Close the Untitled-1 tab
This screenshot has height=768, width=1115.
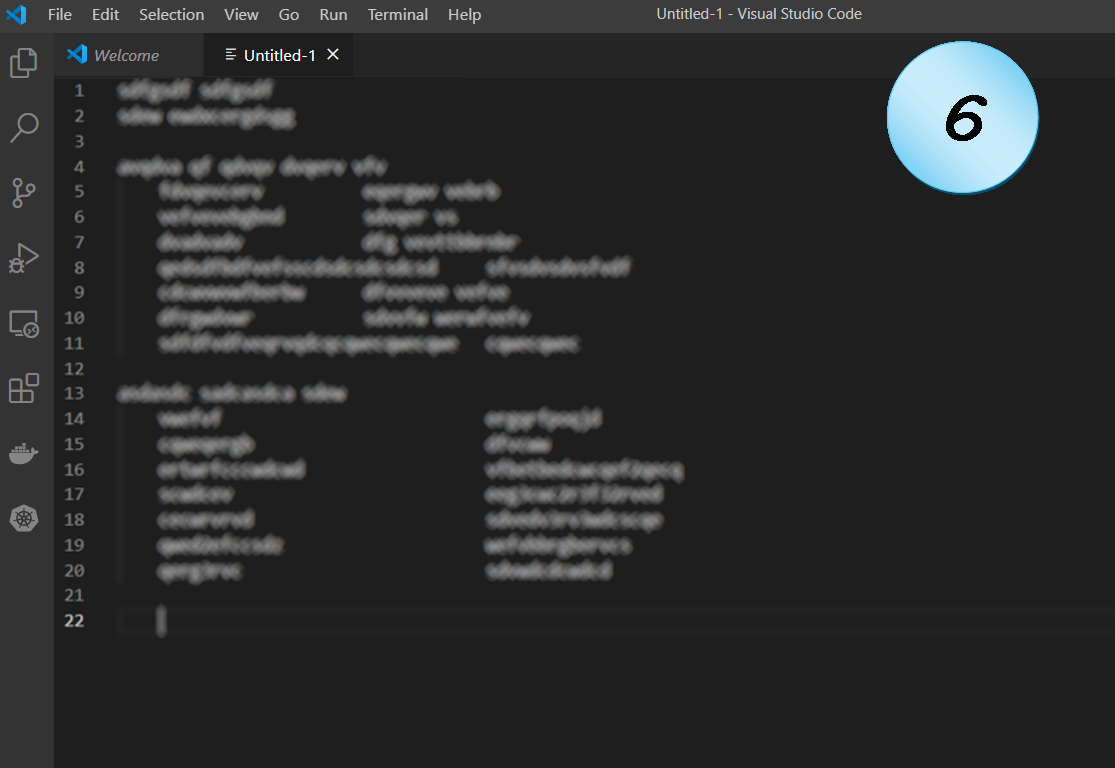[x=333, y=55]
